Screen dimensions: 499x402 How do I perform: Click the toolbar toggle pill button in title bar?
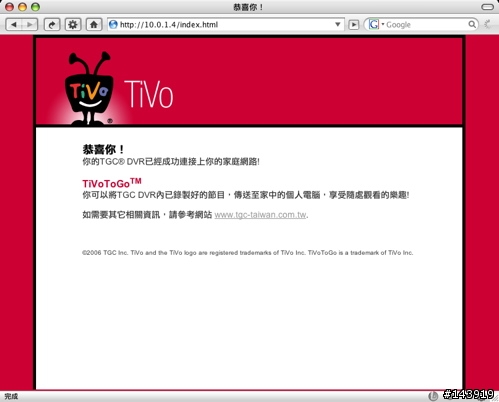click(487, 7)
